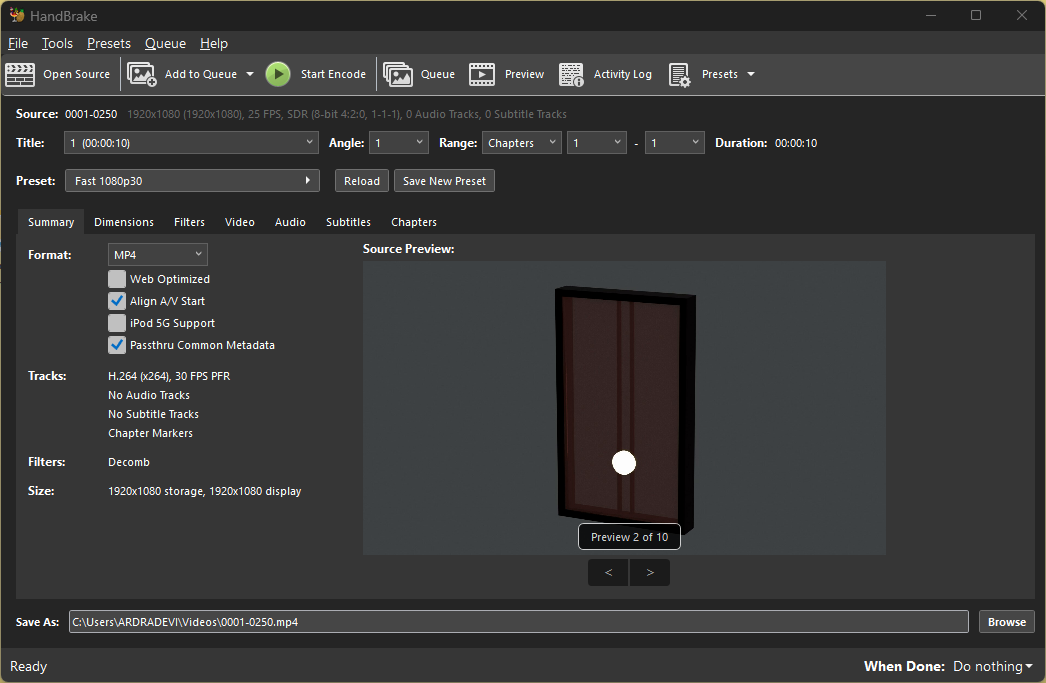Switch to the Subtitles tab
The image size is (1046, 683).
[348, 222]
